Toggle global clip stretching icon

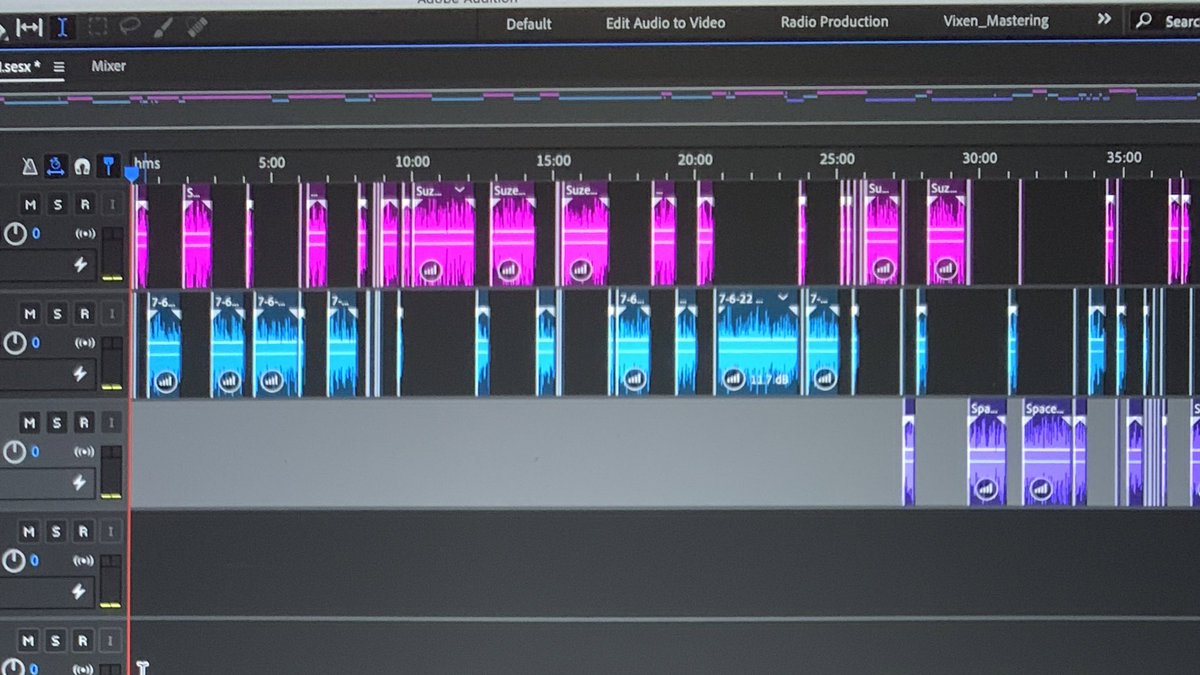click(56, 165)
